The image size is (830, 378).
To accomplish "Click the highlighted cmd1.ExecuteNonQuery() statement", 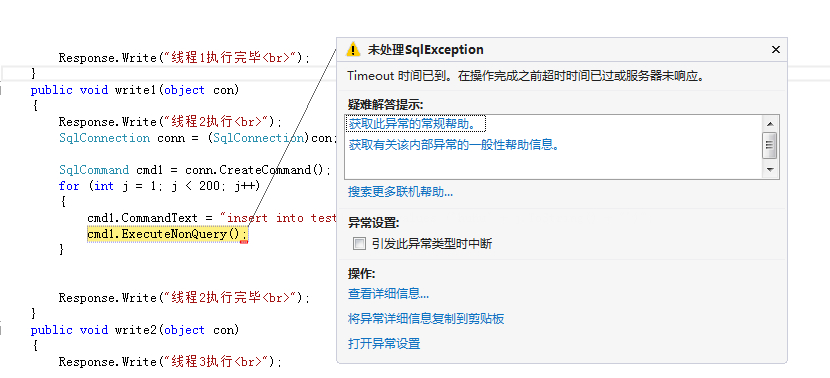I will (167, 233).
